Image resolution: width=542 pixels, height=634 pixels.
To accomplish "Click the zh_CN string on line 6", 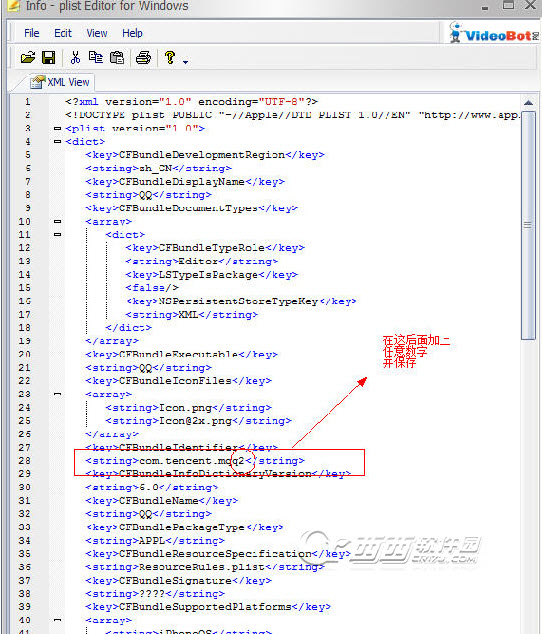I will [x=159, y=168].
